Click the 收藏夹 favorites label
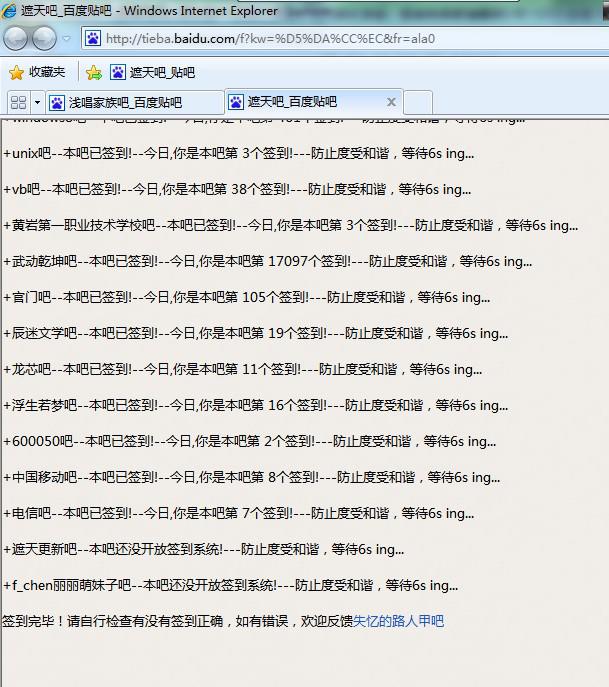Viewport: 609px width, 687px height. 47,72
